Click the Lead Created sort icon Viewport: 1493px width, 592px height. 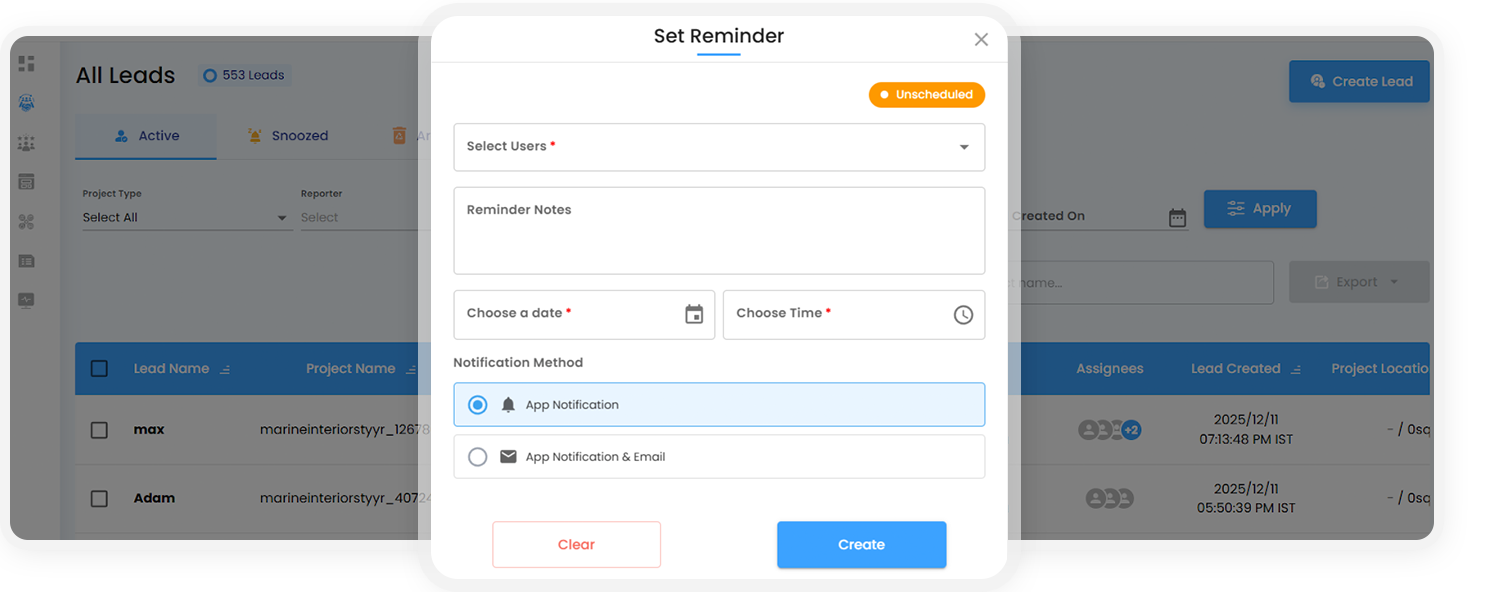tap(1296, 369)
